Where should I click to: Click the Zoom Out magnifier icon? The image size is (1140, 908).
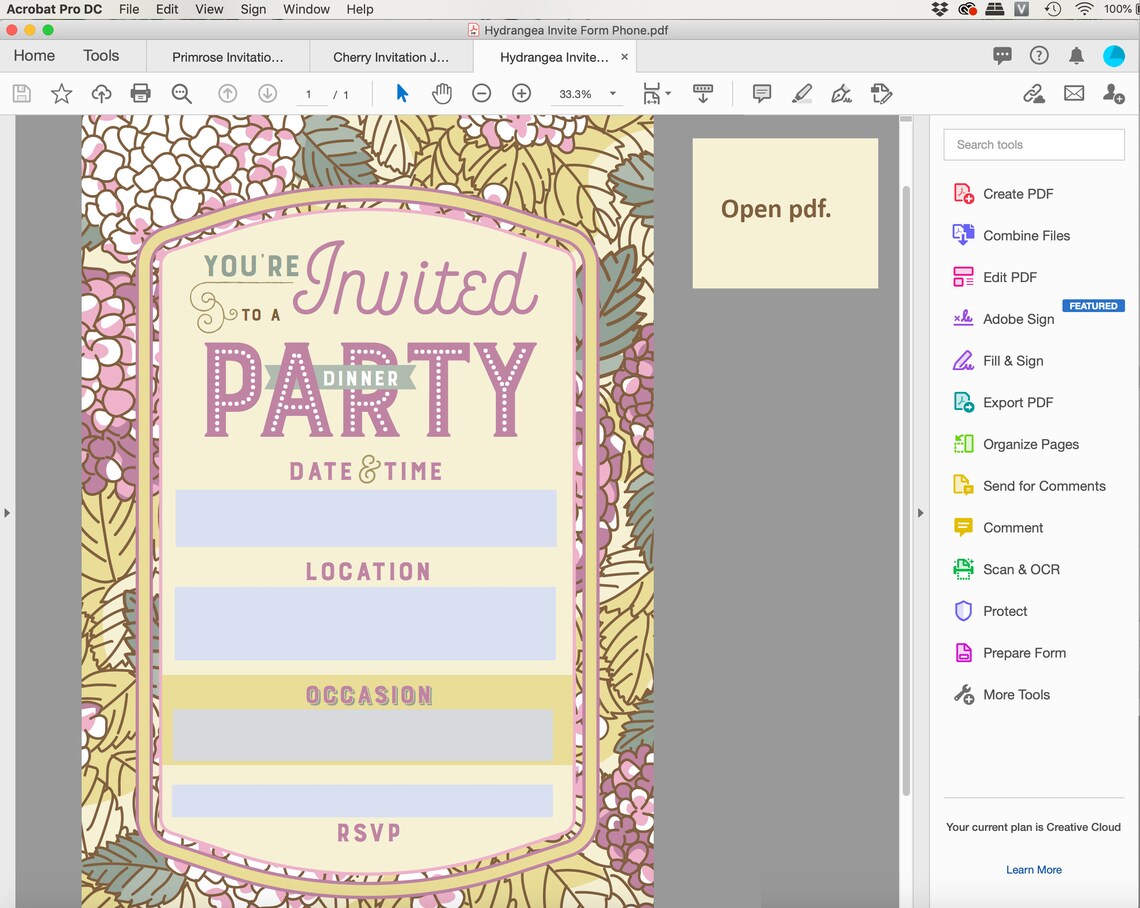(481, 93)
